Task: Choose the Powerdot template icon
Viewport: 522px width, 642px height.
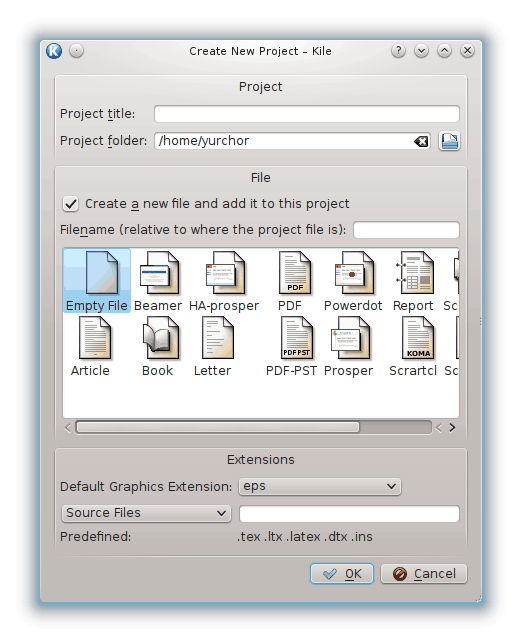Action: coord(353,281)
